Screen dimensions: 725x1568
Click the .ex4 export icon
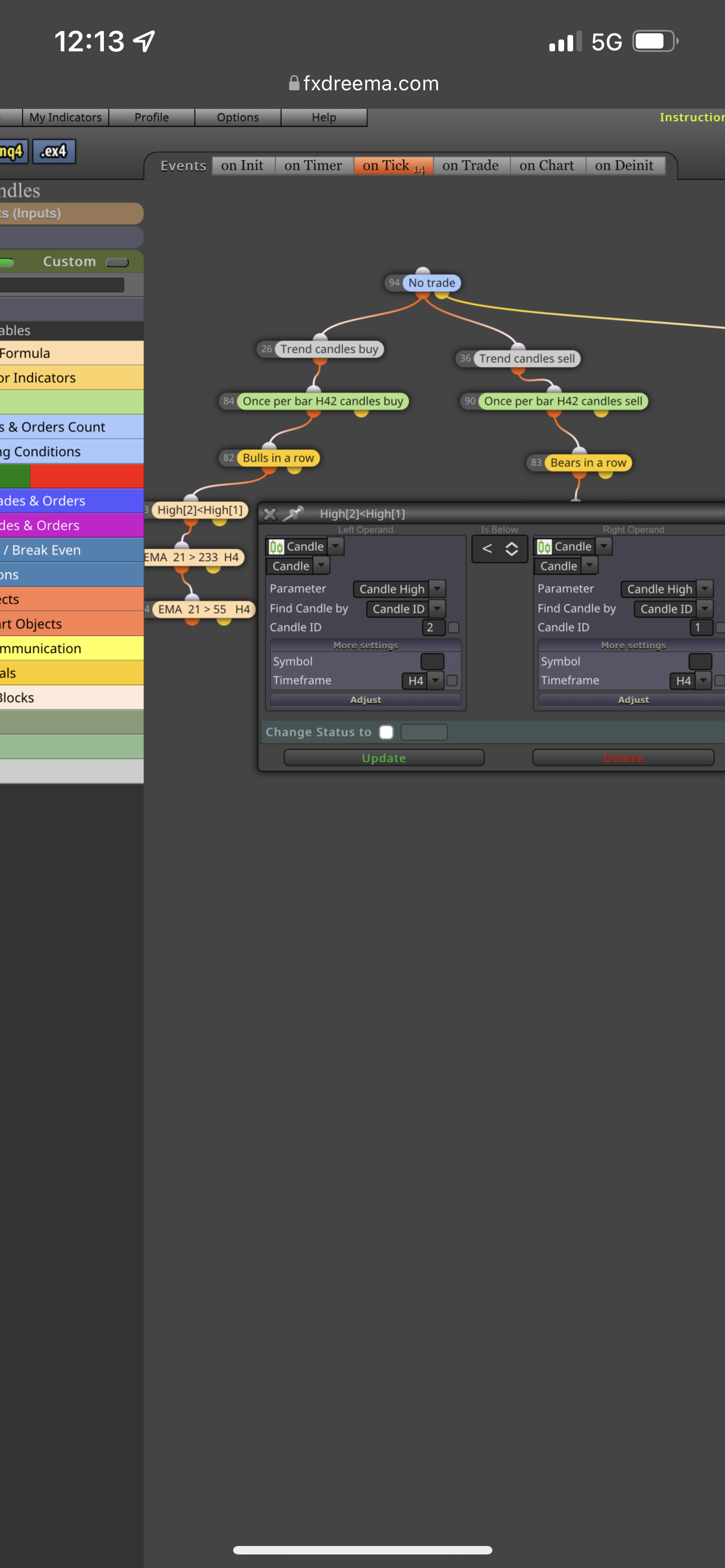[x=54, y=151]
